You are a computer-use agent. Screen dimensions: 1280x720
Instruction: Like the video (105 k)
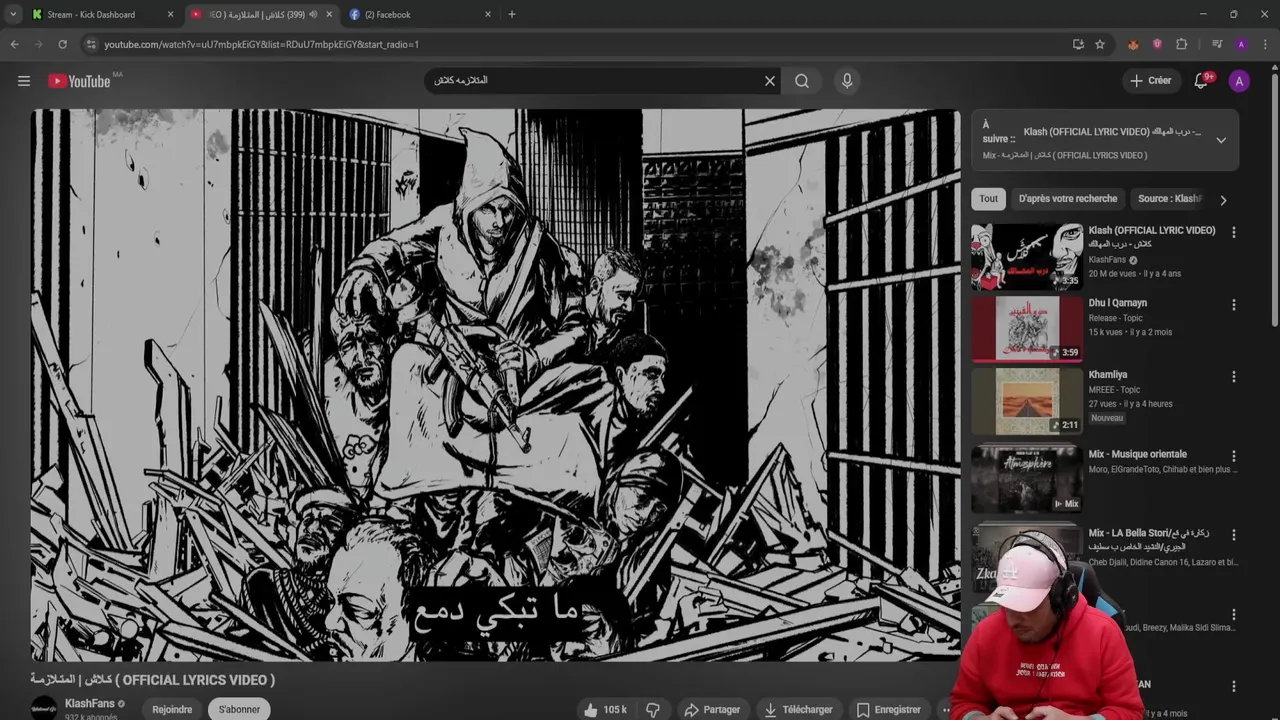(x=606, y=710)
